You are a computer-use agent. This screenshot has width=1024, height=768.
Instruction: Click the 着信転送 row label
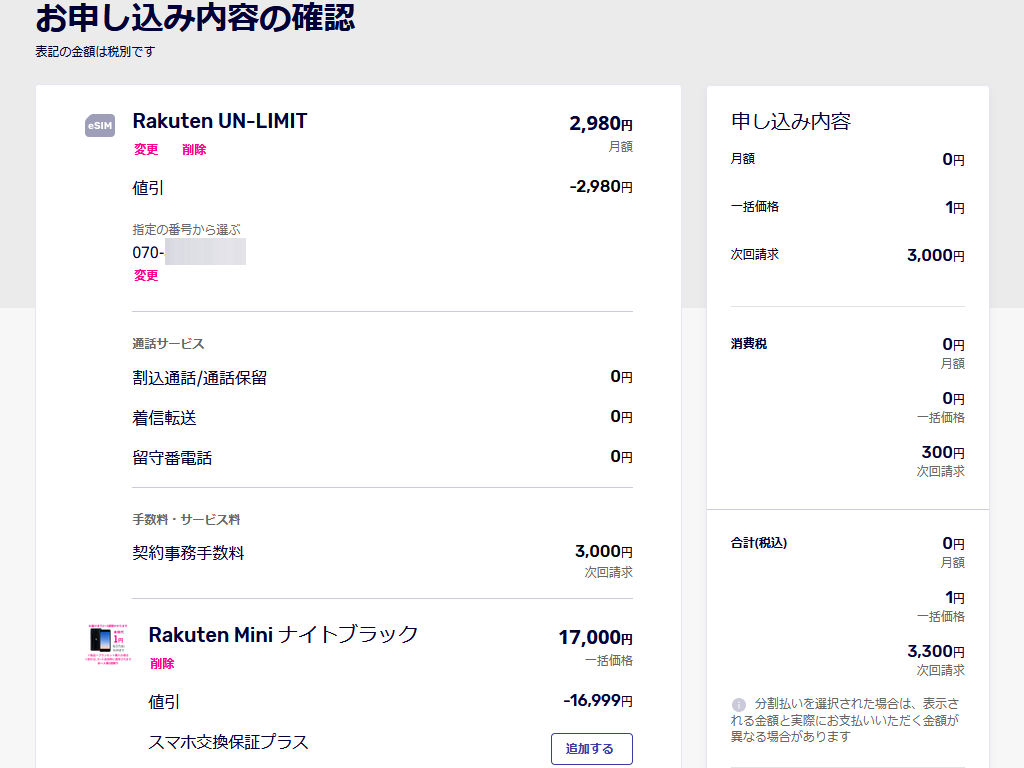point(165,418)
